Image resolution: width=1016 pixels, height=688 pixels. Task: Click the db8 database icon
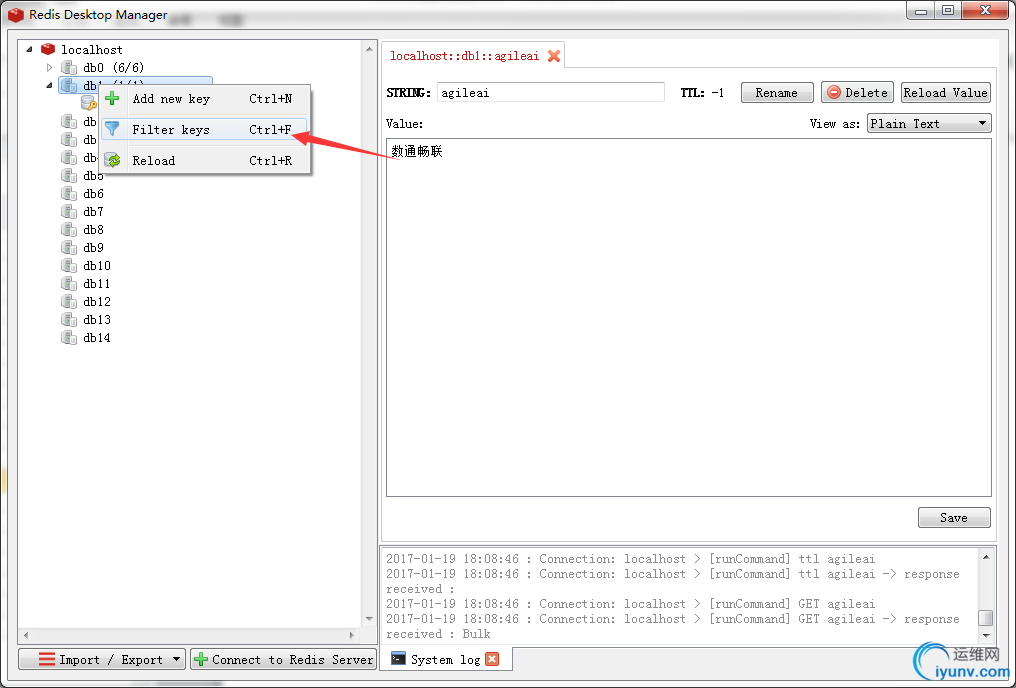click(69, 229)
